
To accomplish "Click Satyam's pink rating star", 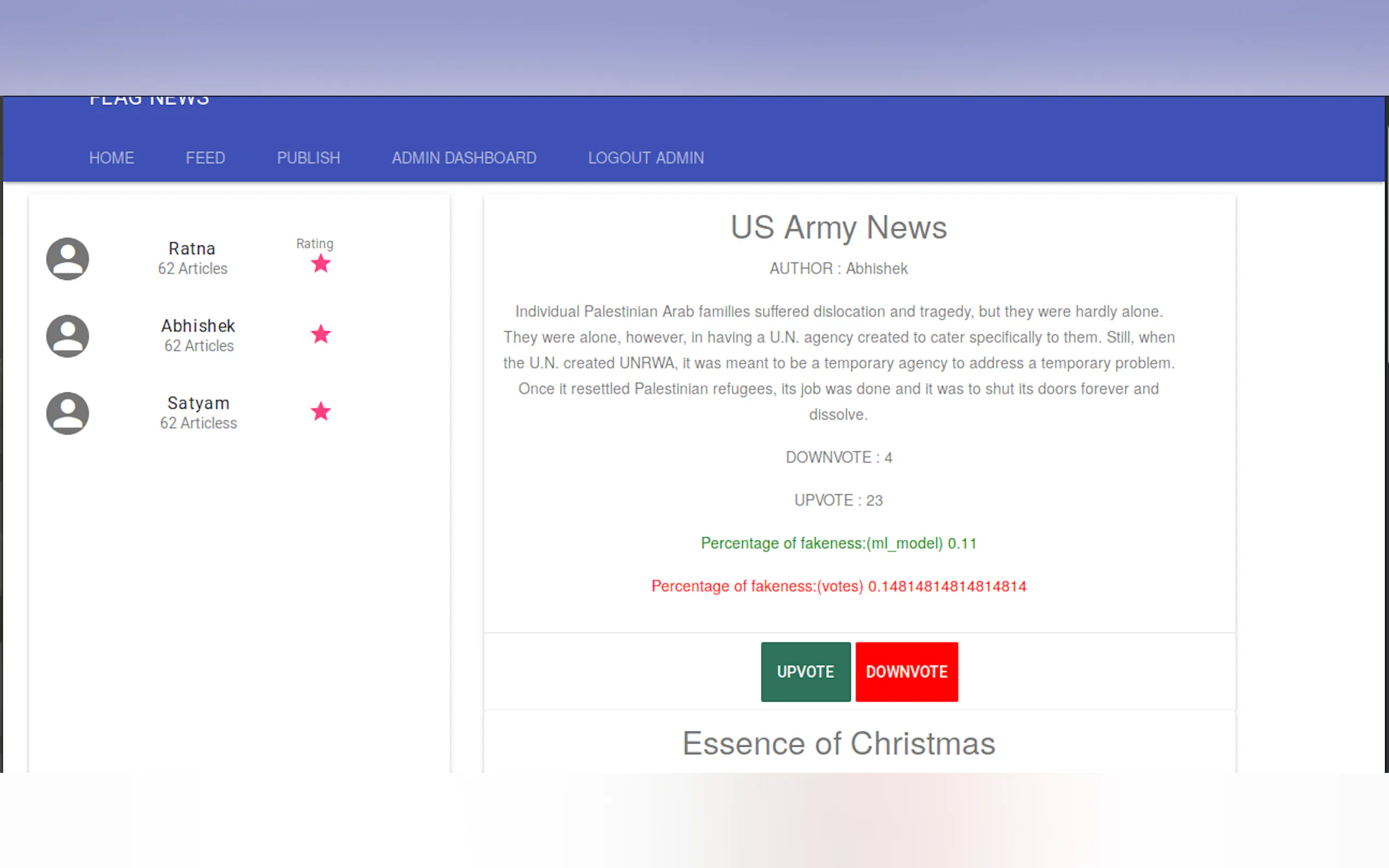I will [x=321, y=411].
